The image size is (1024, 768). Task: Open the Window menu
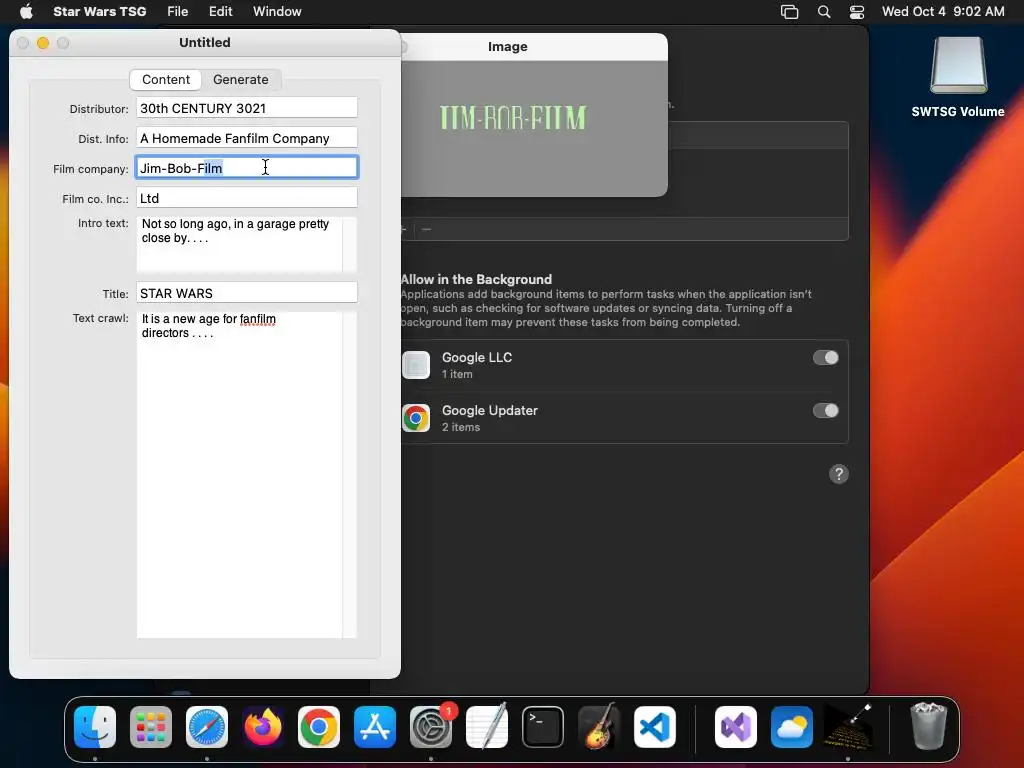pyautogui.click(x=278, y=12)
